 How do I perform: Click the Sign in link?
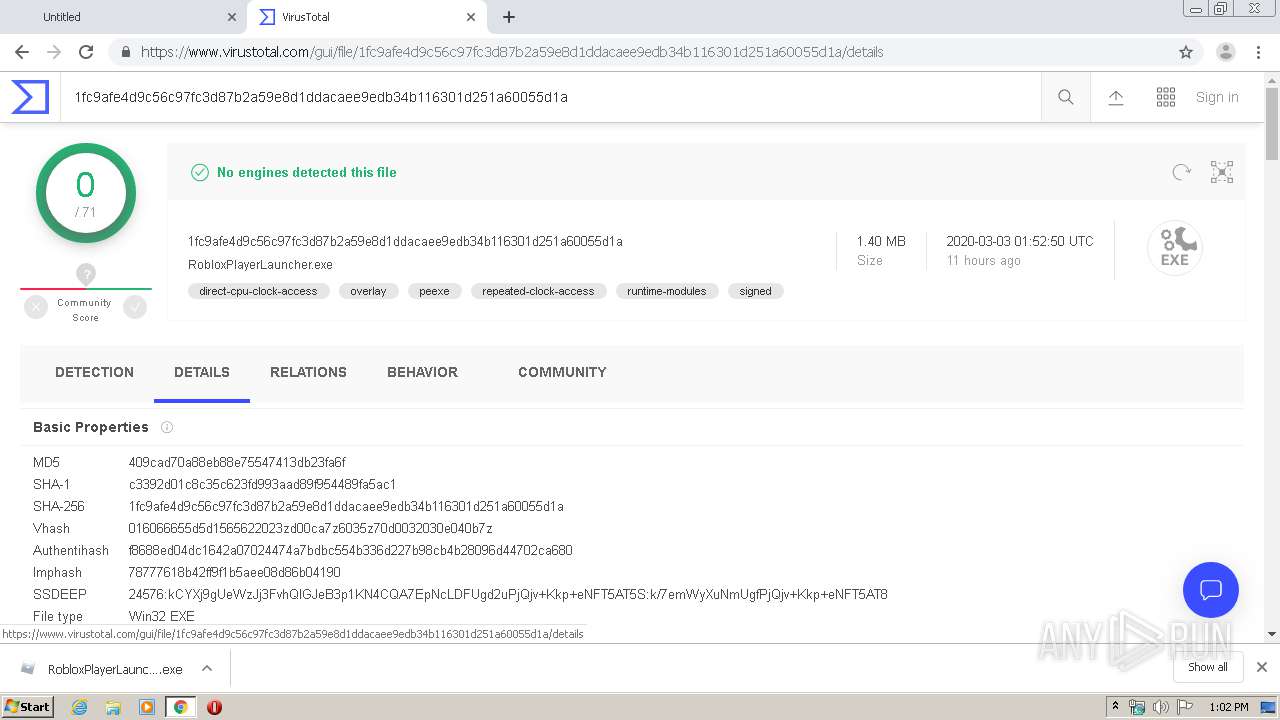tap(1217, 97)
